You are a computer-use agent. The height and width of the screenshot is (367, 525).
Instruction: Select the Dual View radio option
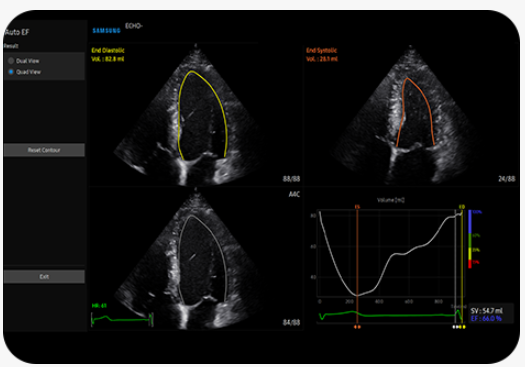tap(11, 61)
